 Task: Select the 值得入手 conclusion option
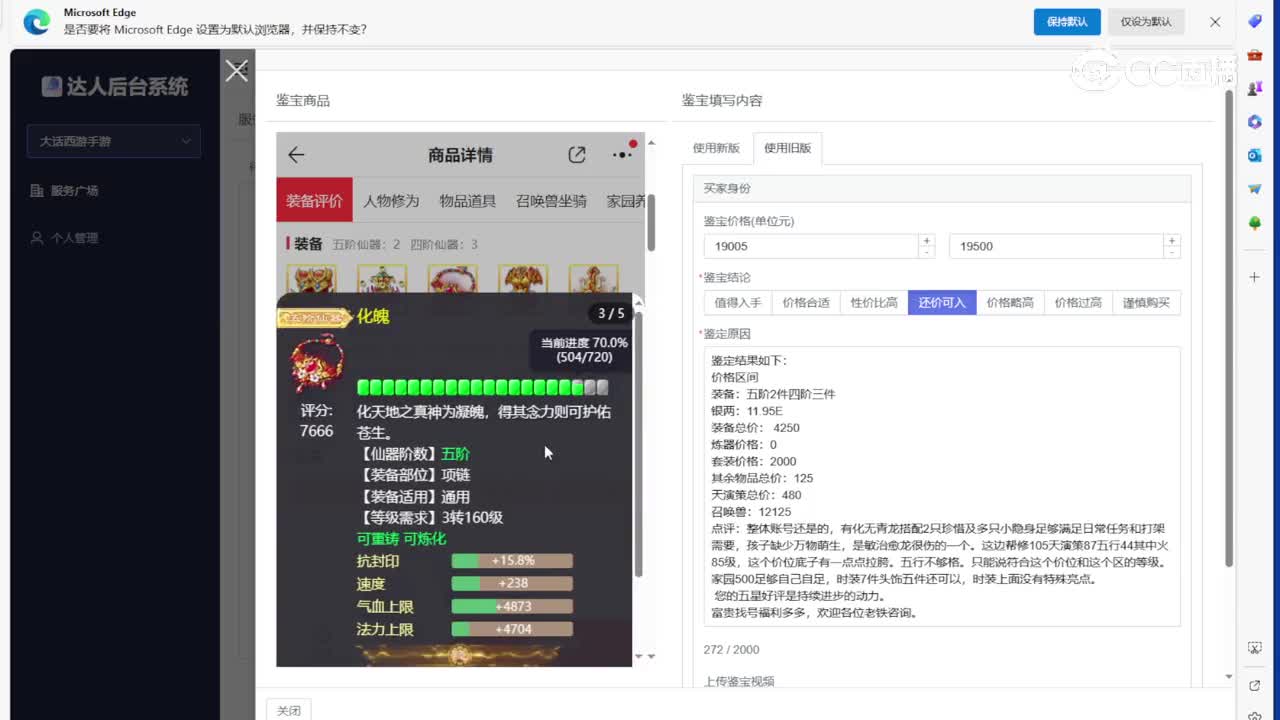(737, 302)
